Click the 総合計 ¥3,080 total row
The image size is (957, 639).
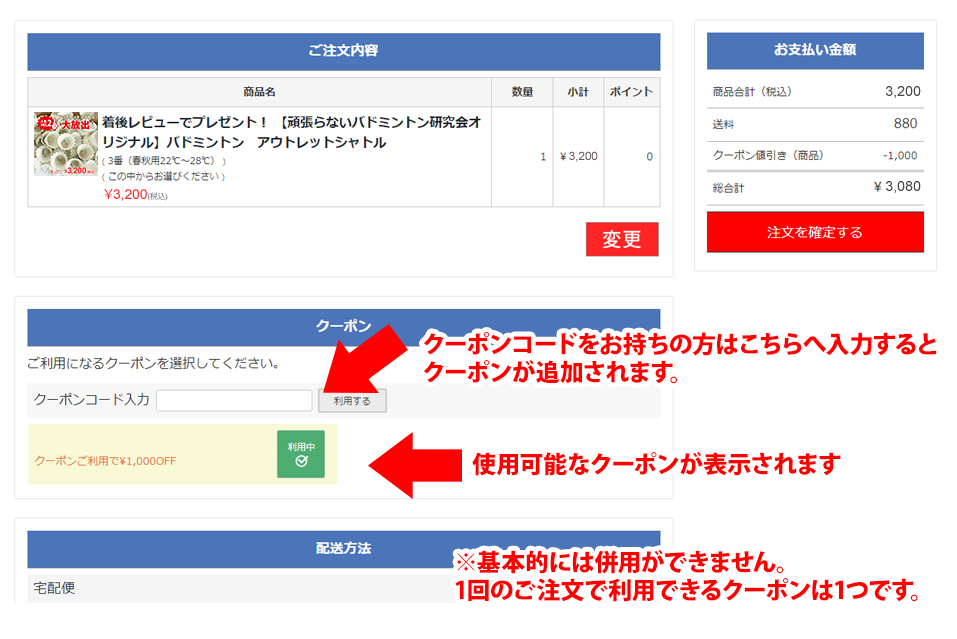pyautogui.click(x=814, y=187)
